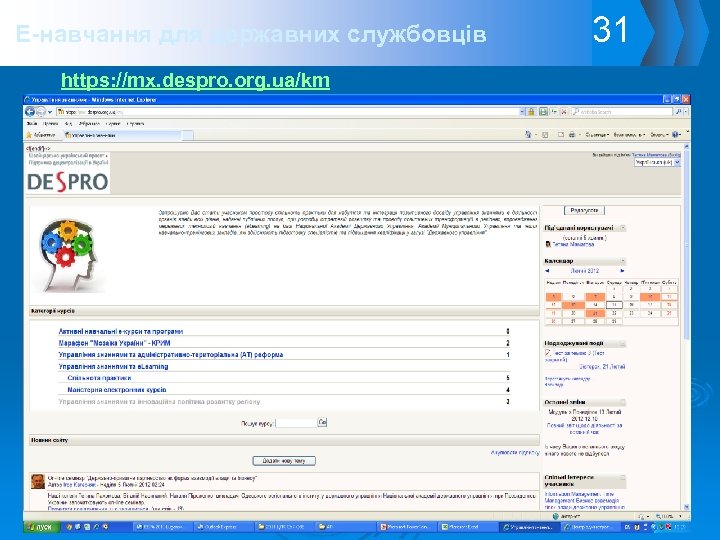The height and width of the screenshot is (540, 720).
Task: Open the full recent activity report link
Action: pos(584,428)
